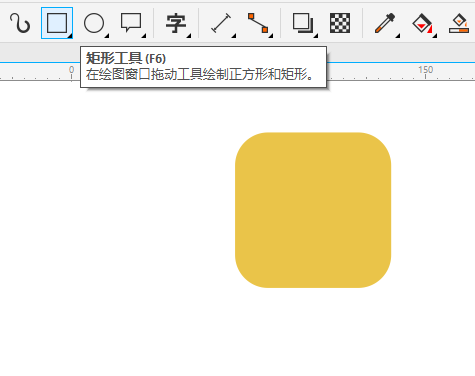Select the Color Eyedropper tool
Screen dimensions: 475x376
(x=385, y=23)
